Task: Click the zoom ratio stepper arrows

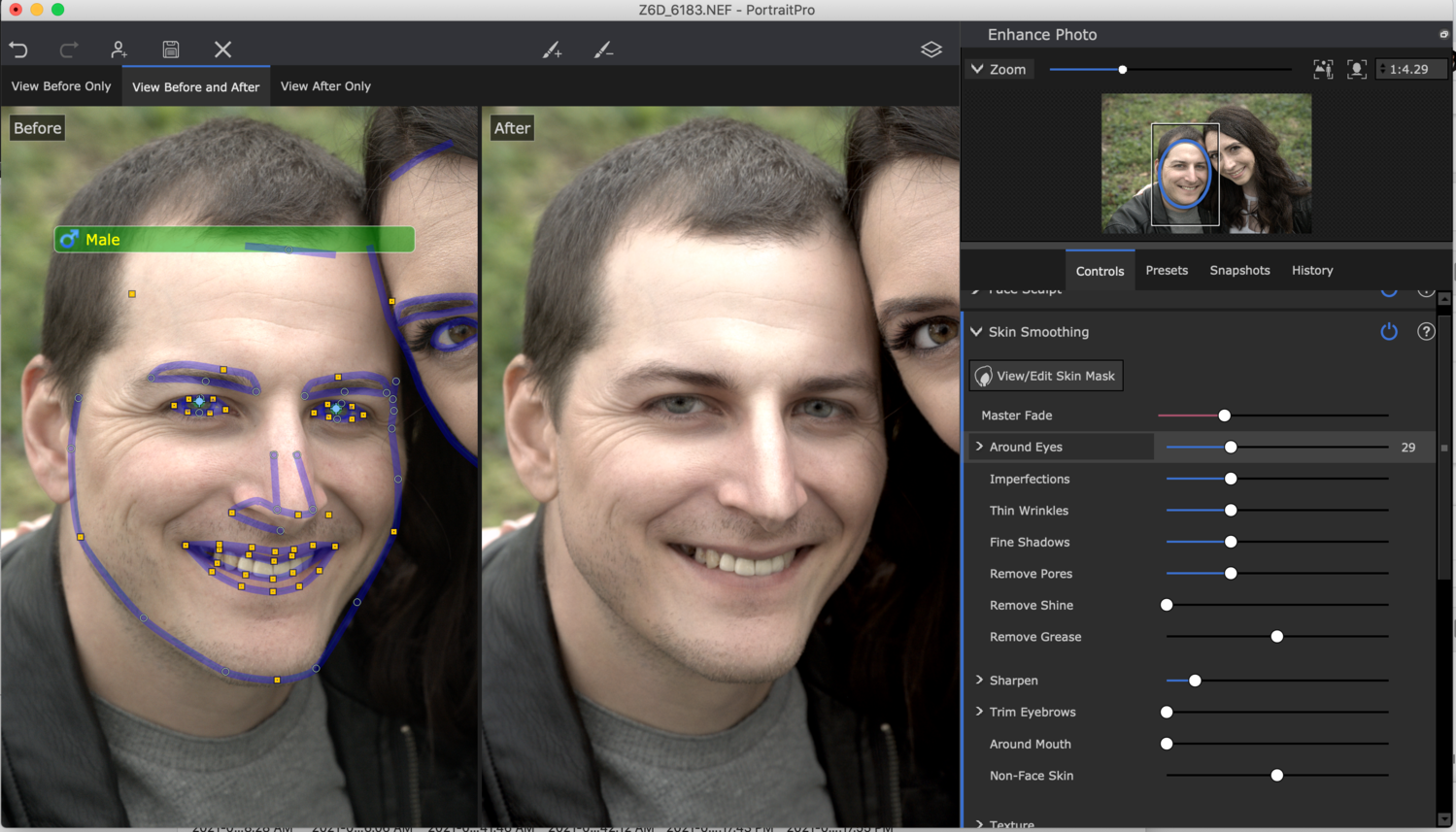Action: tap(1383, 69)
